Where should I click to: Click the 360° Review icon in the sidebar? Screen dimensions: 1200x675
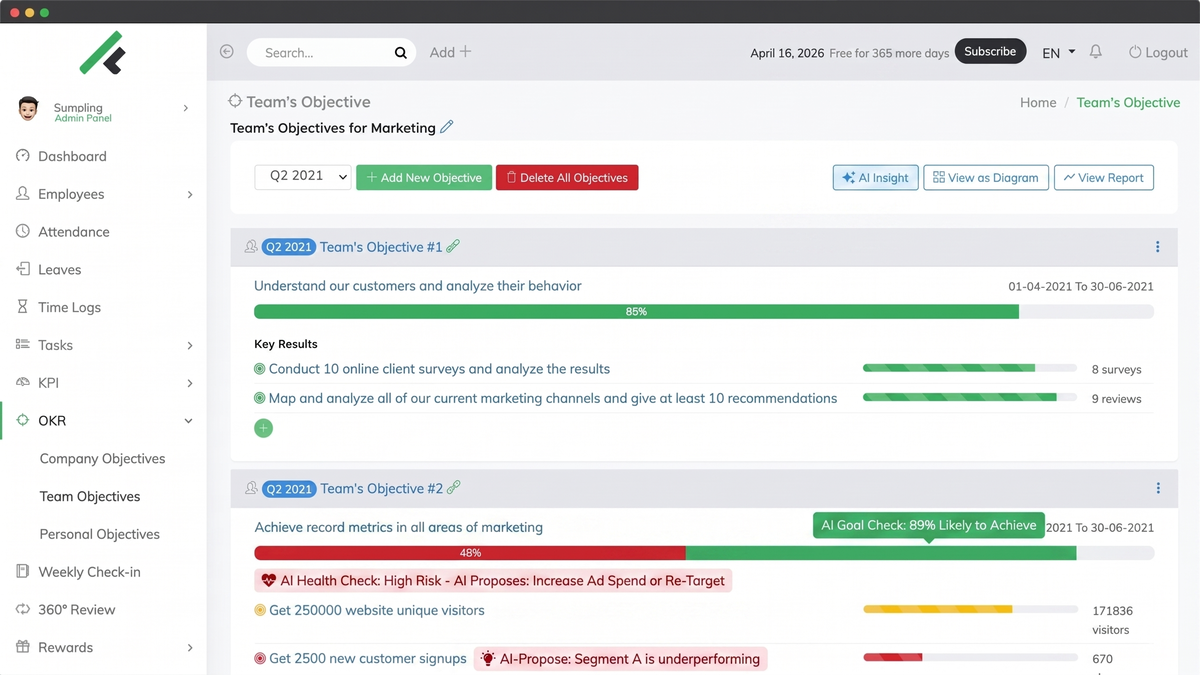tap(21, 609)
